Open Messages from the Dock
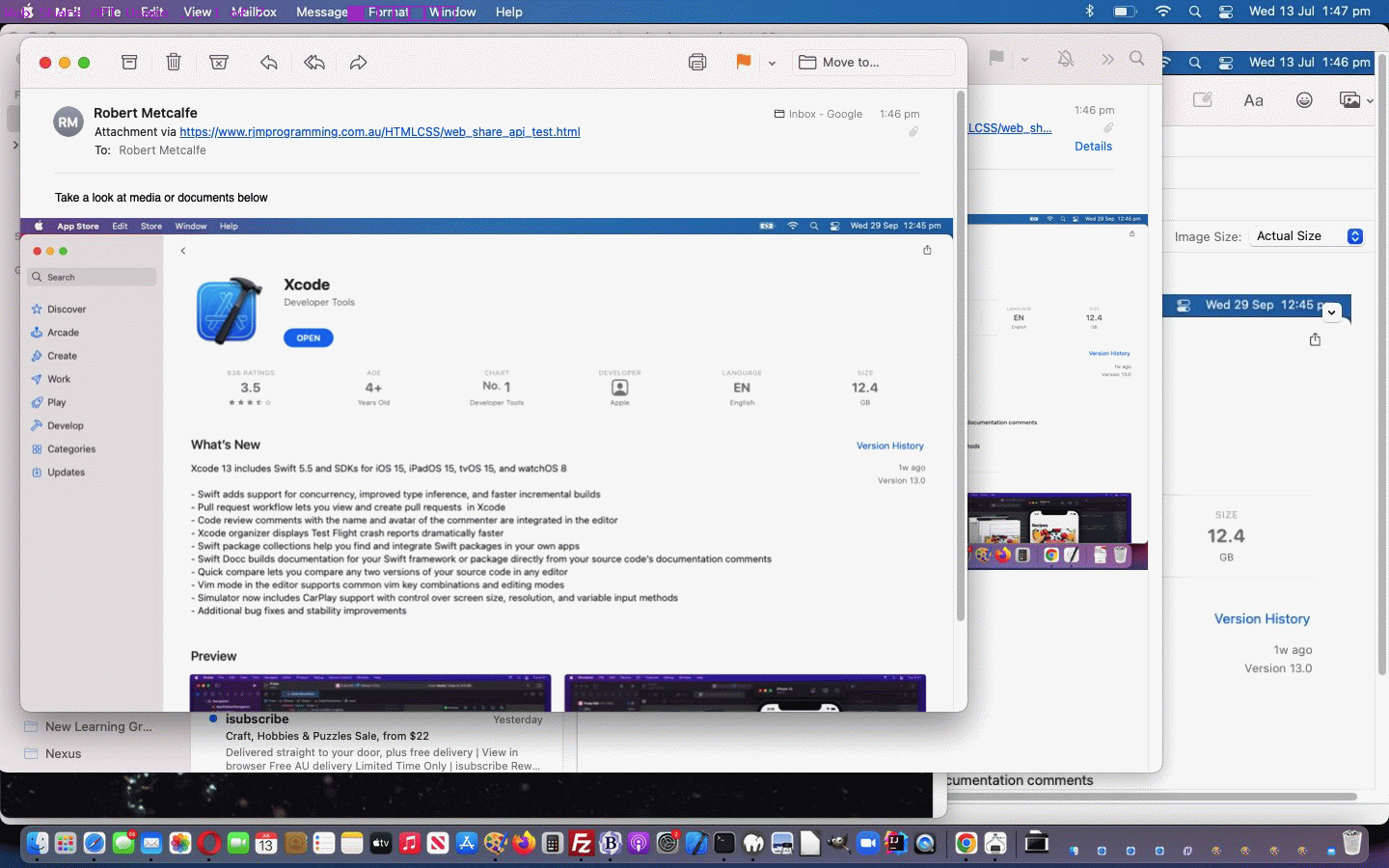The image size is (1389, 868). pos(123,843)
